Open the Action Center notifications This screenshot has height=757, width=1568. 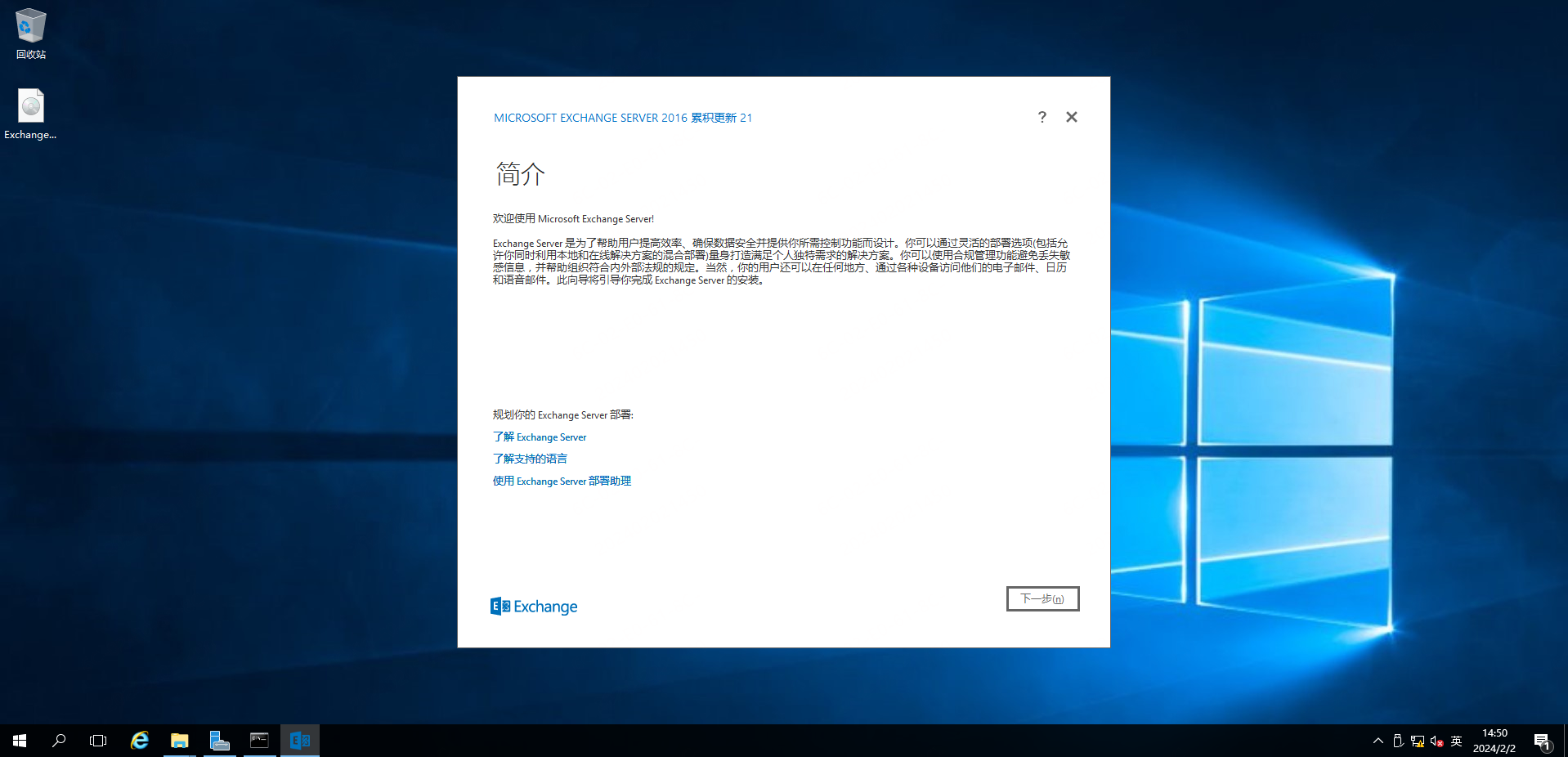click(x=1542, y=741)
